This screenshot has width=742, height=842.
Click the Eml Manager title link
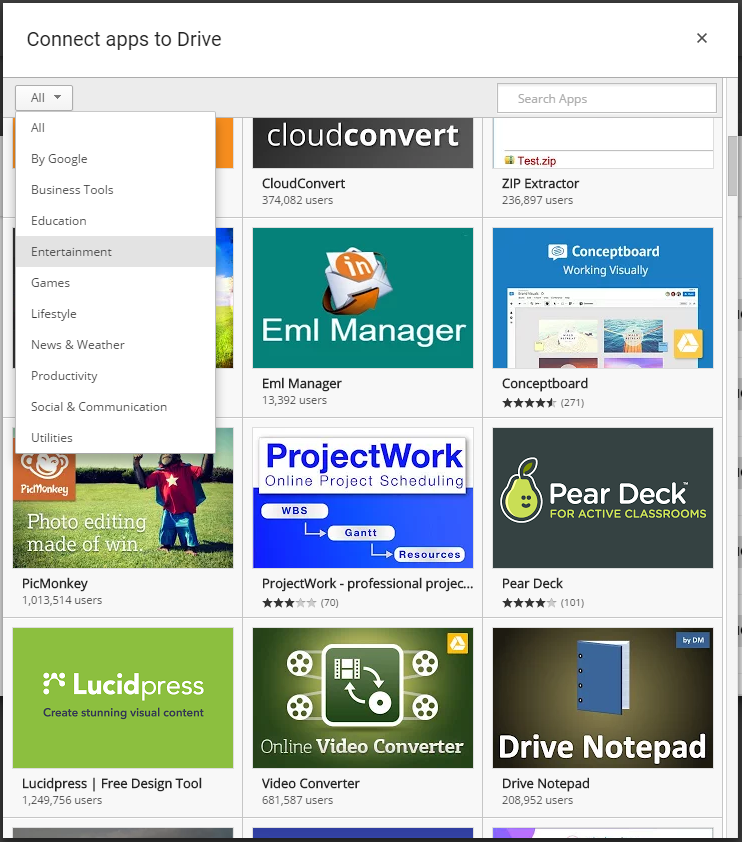pos(302,383)
